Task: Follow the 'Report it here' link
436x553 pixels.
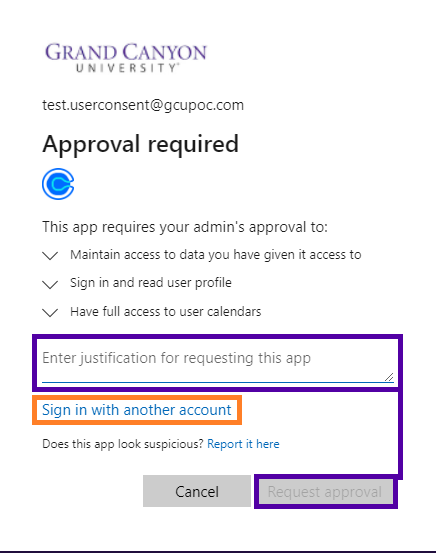Action: coord(243,444)
